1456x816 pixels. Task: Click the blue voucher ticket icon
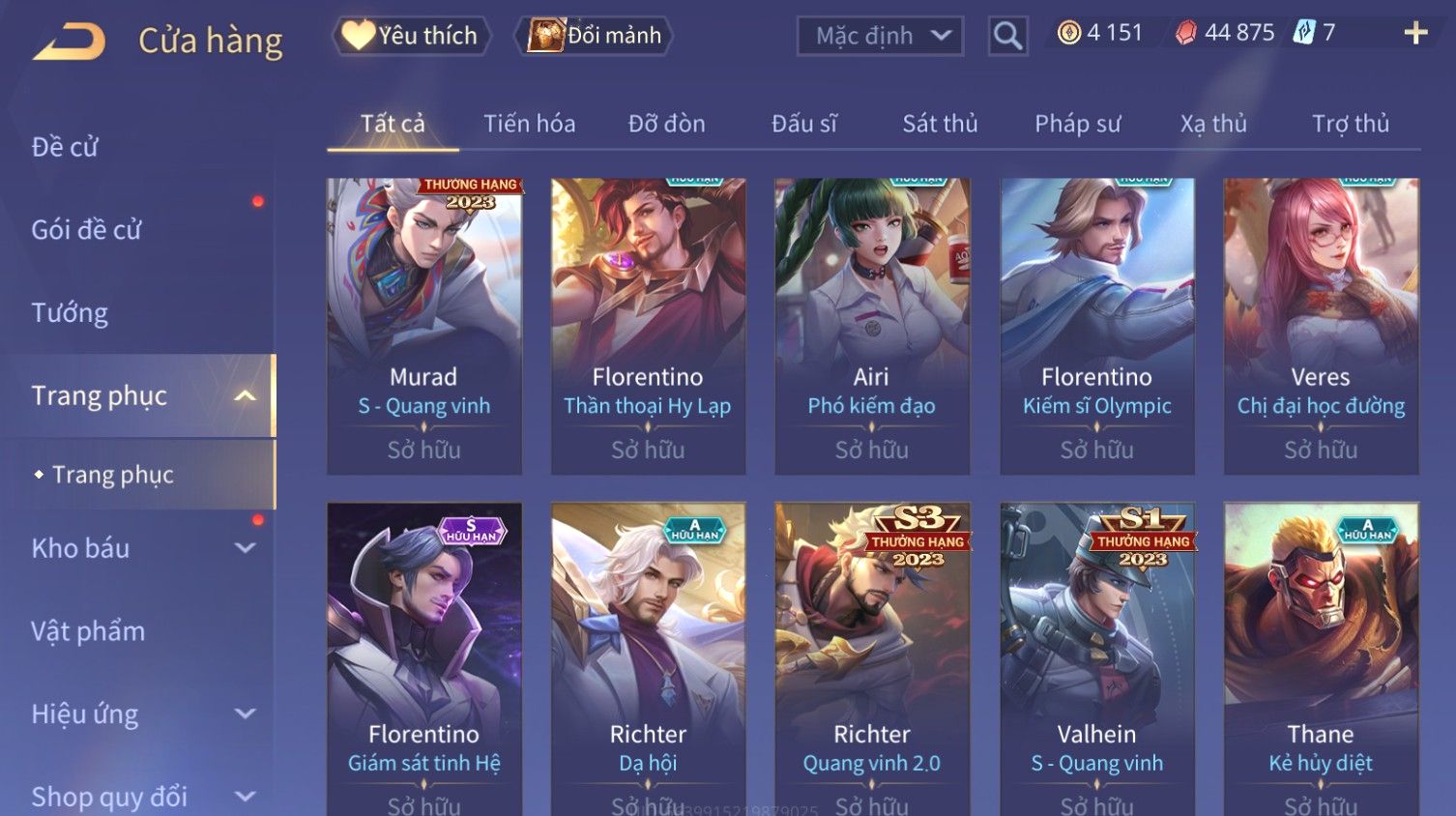point(1304,33)
